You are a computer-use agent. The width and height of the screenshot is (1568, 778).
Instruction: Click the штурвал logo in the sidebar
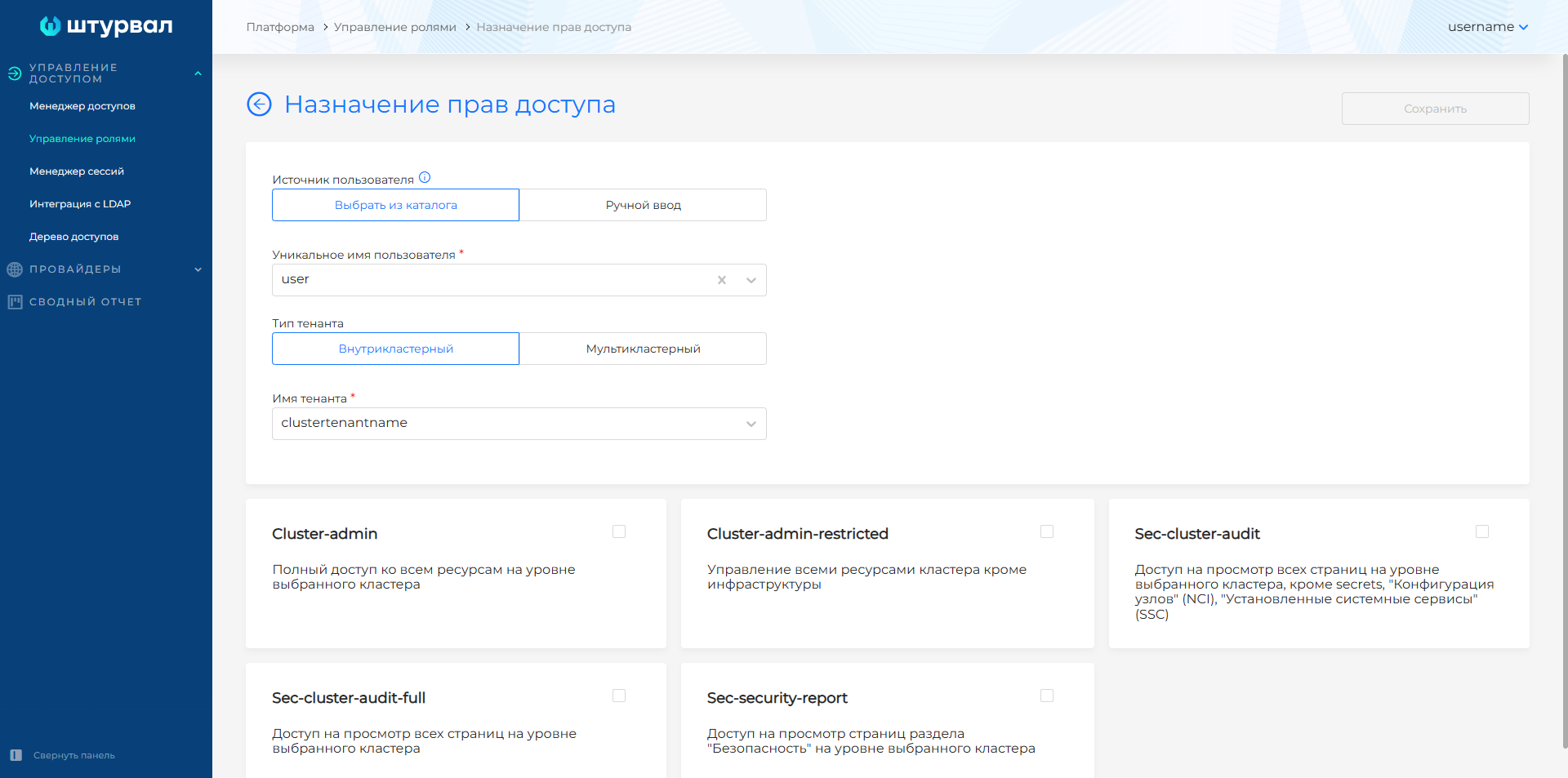coord(105,26)
